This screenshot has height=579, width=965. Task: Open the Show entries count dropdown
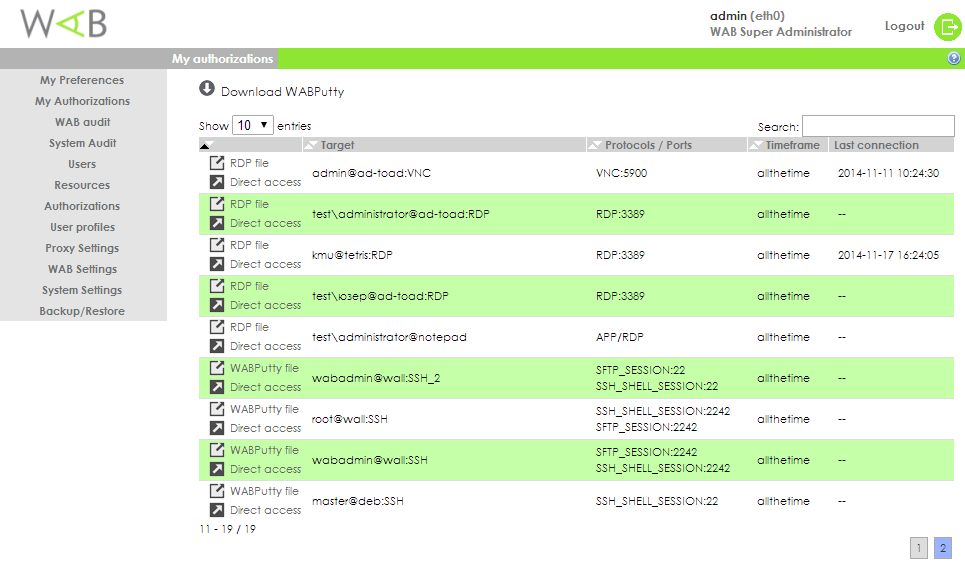pos(253,126)
